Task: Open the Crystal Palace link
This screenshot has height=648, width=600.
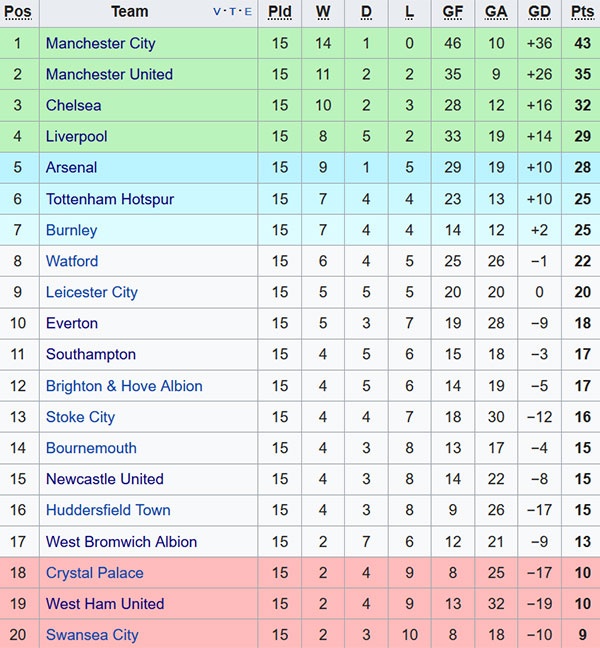Action: pyautogui.click(x=94, y=573)
